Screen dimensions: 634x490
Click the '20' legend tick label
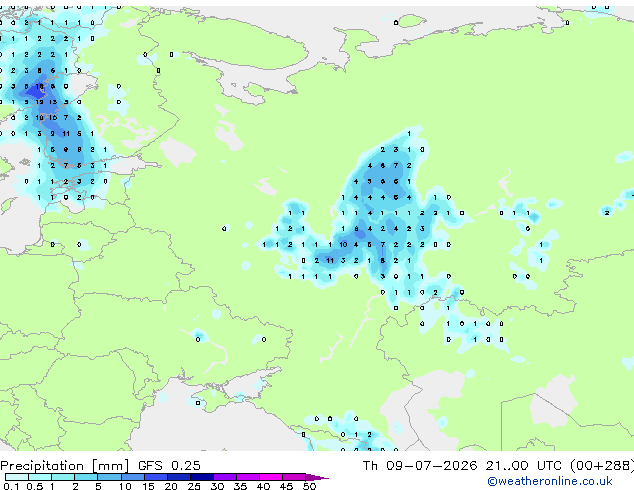pos(171,486)
